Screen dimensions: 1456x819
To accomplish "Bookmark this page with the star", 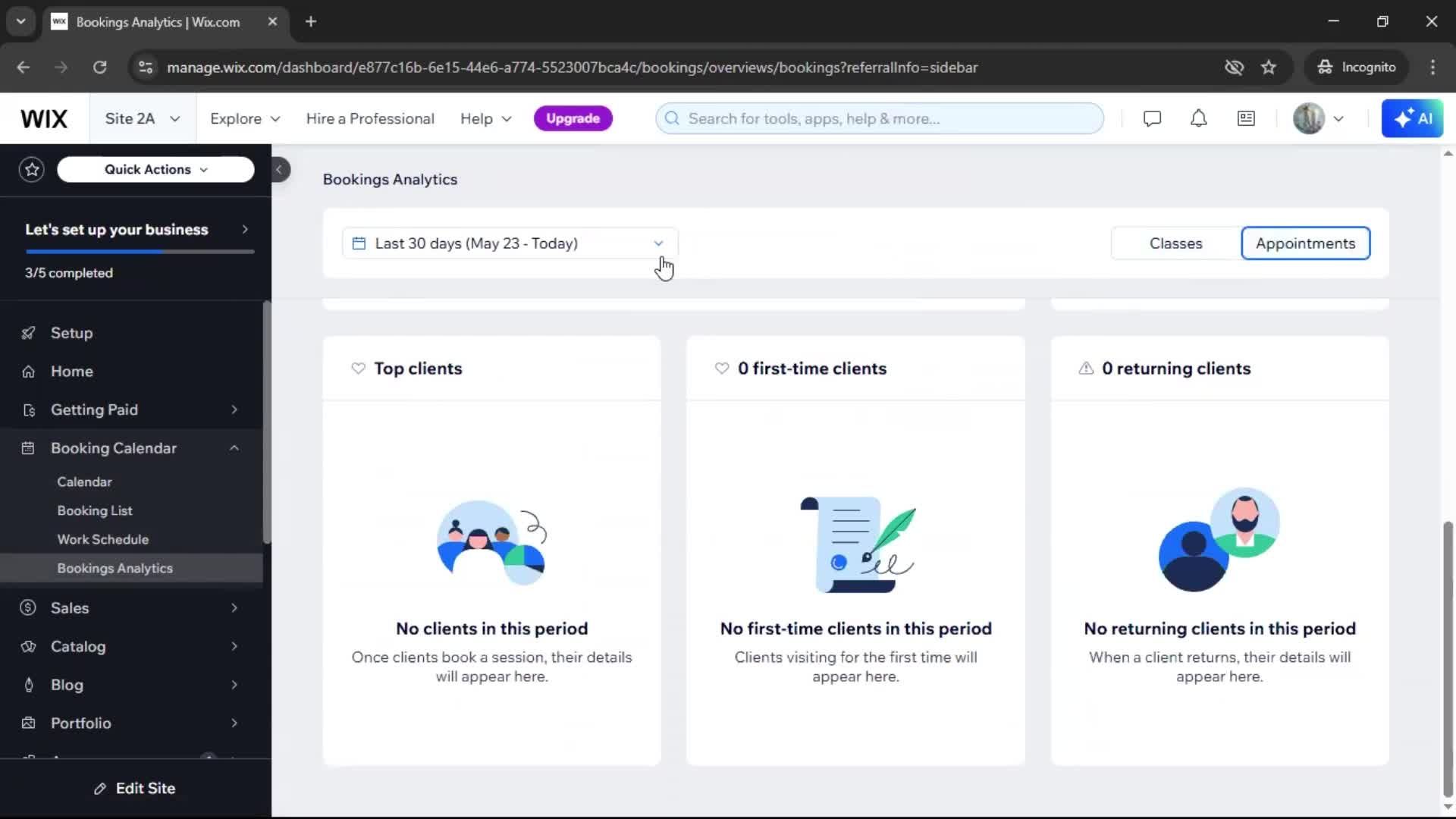I will click(1269, 67).
